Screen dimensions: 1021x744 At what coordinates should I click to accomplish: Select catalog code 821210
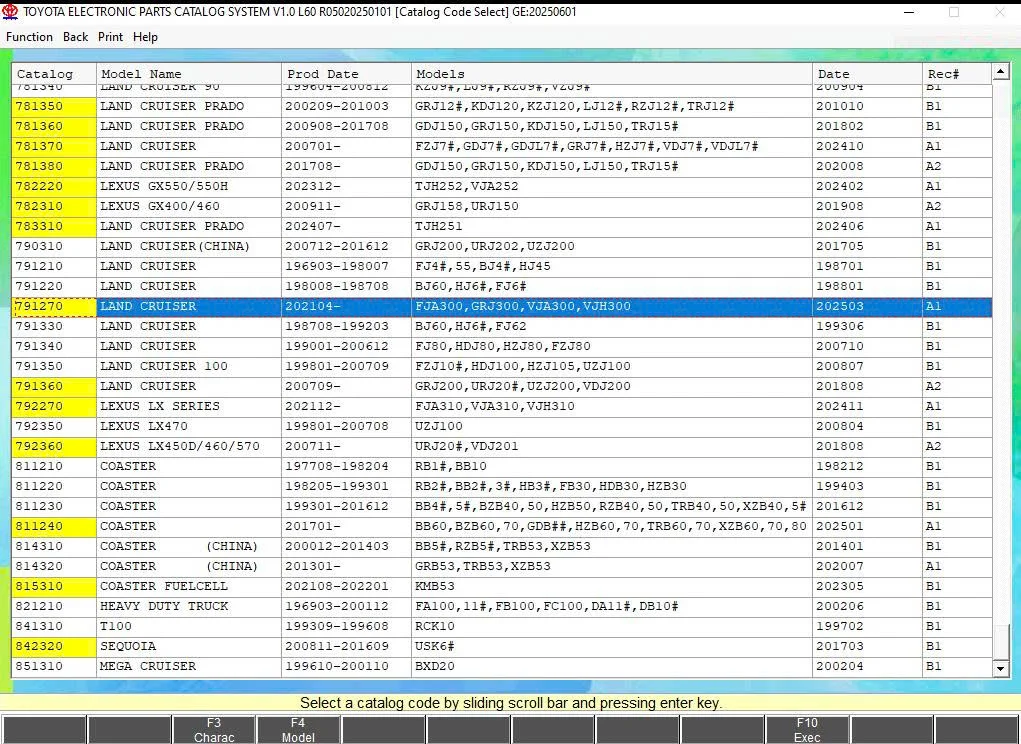tap(54, 607)
